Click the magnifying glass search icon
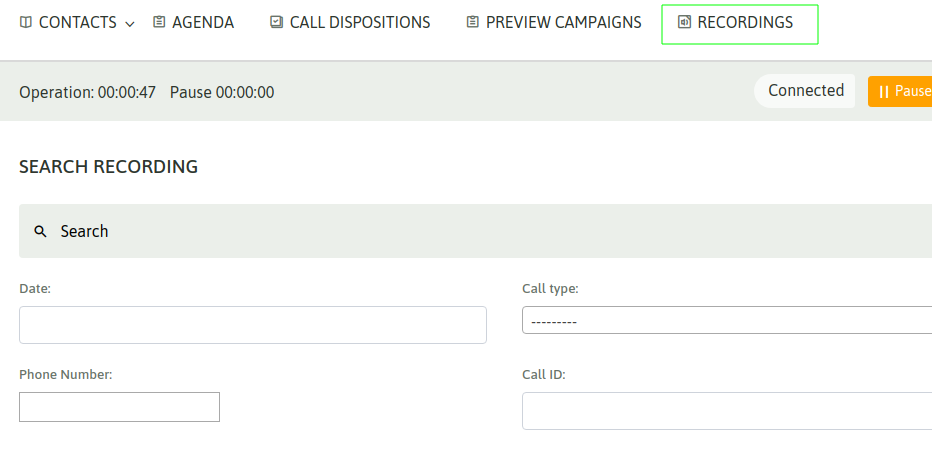Viewport: 932px width, 449px height. [x=41, y=231]
